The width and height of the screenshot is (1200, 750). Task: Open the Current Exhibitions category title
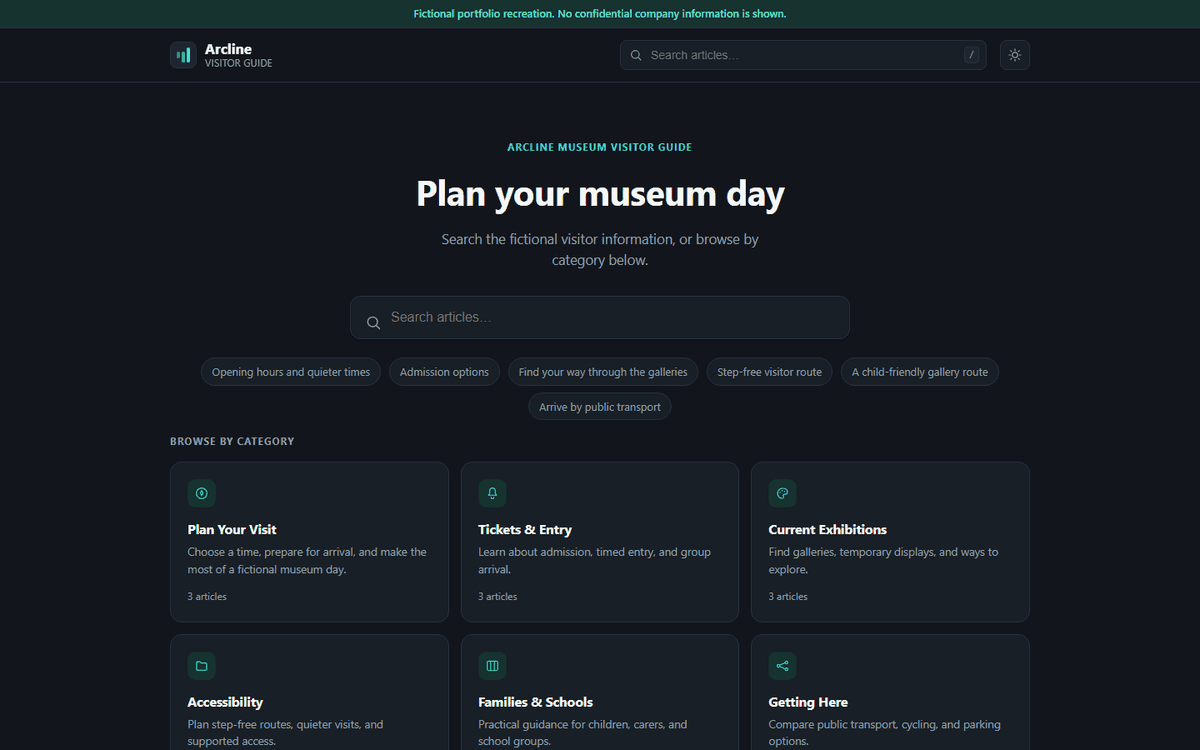pyautogui.click(x=828, y=530)
